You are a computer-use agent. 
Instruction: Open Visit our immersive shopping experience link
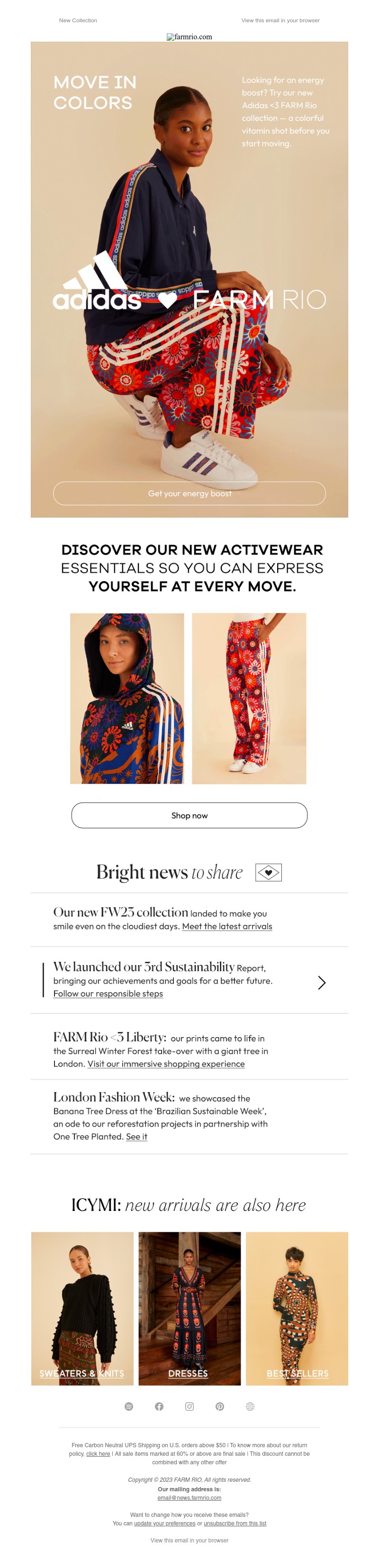pos(166,1063)
